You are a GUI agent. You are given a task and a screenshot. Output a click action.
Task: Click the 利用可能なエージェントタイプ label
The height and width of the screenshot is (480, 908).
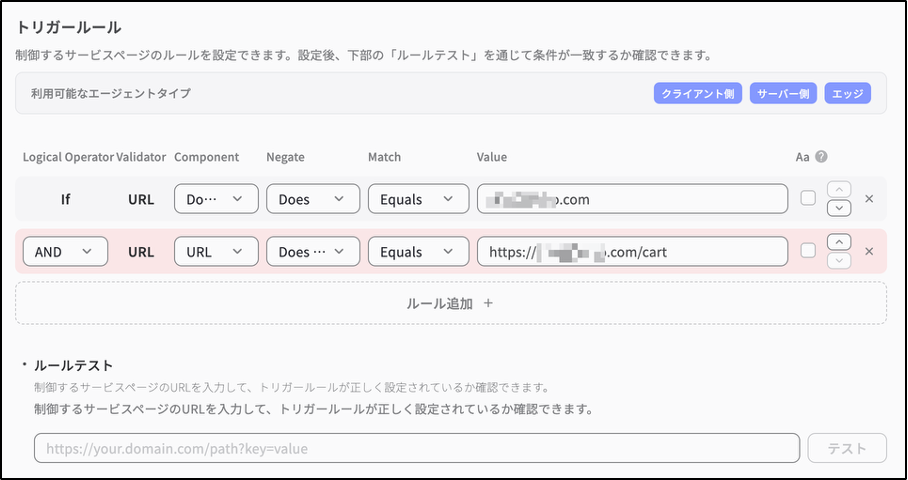tap(111, 93)
